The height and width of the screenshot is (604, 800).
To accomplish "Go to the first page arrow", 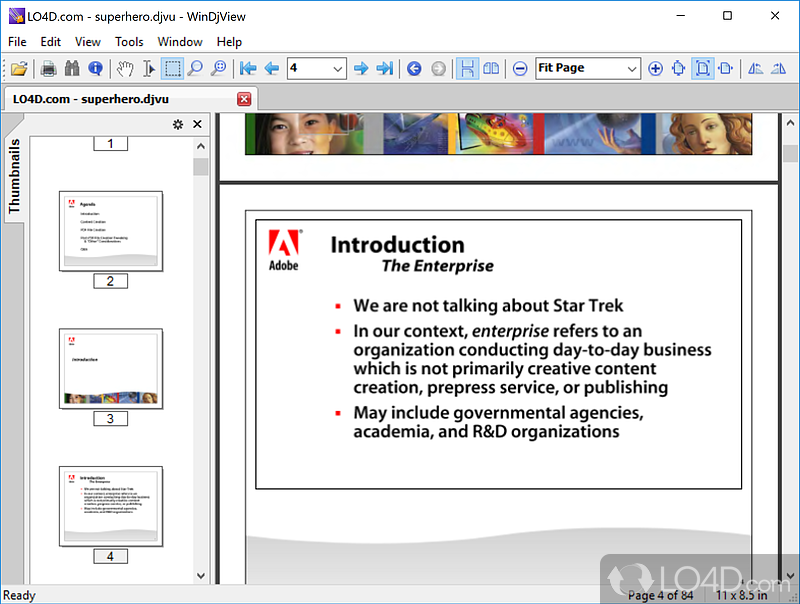I will (x=248, y=68).
